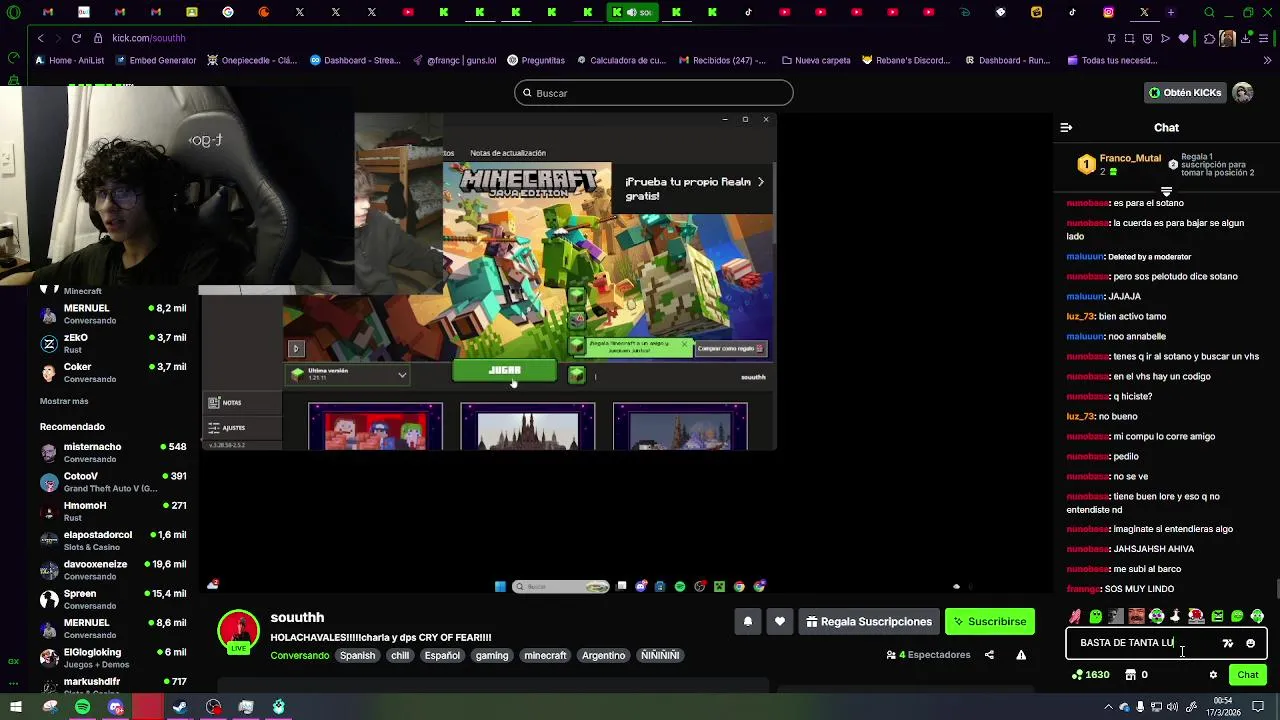Select the Spanish tag

(x=357, y=656)
